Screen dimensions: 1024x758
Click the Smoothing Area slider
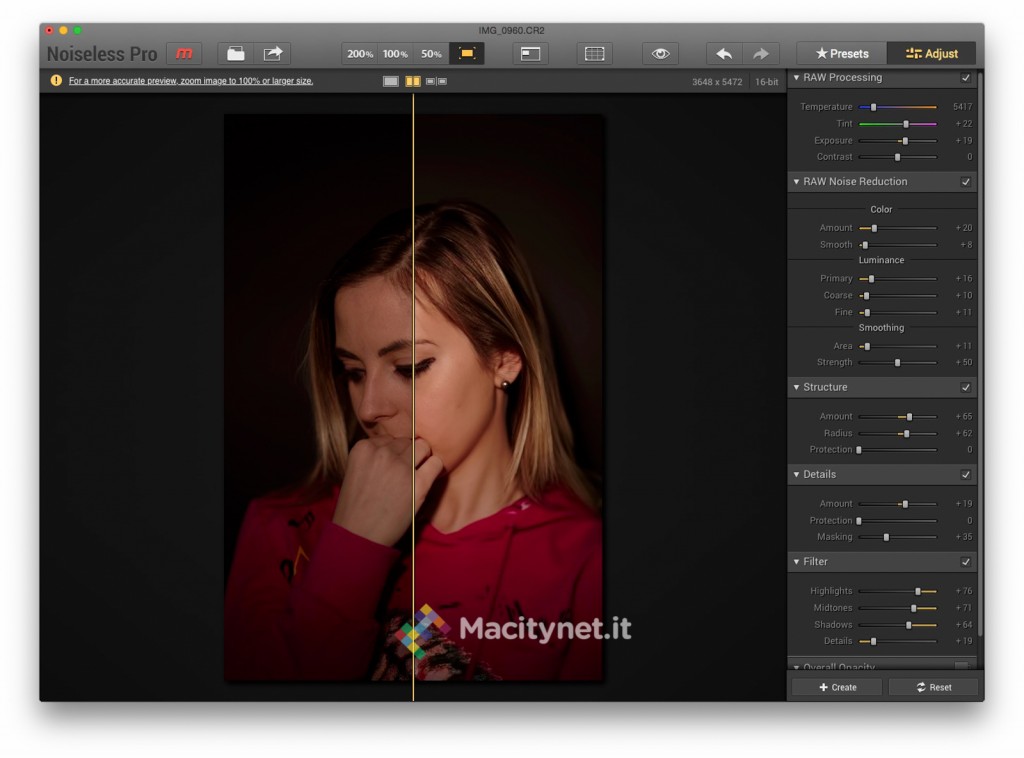(x=898, y=346)
